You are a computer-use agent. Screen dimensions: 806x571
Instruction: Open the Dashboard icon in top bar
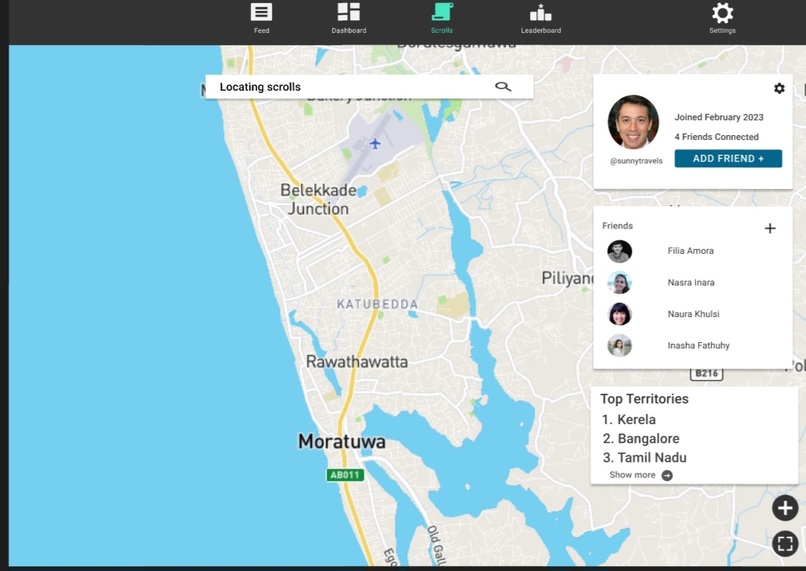pyautogui.click(x=349, y=12)
